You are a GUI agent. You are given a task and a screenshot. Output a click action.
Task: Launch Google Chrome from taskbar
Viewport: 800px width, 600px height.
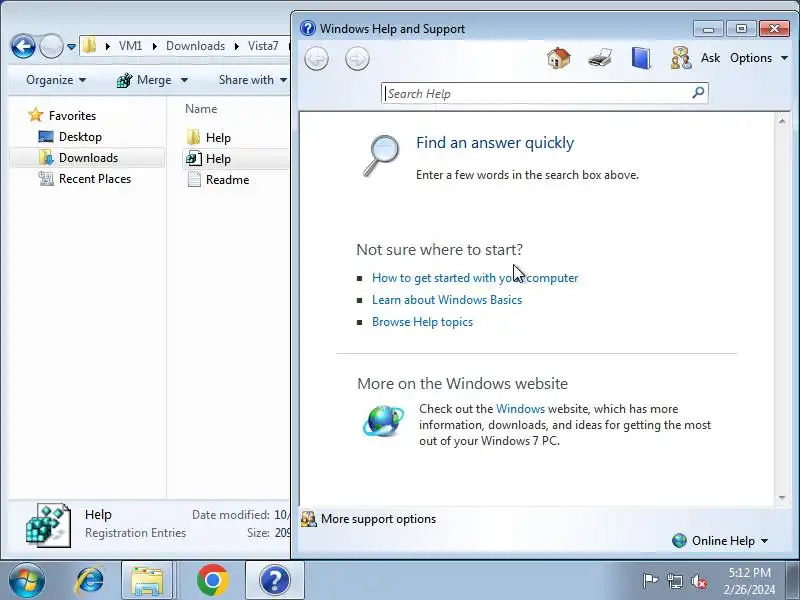[212, 581]
